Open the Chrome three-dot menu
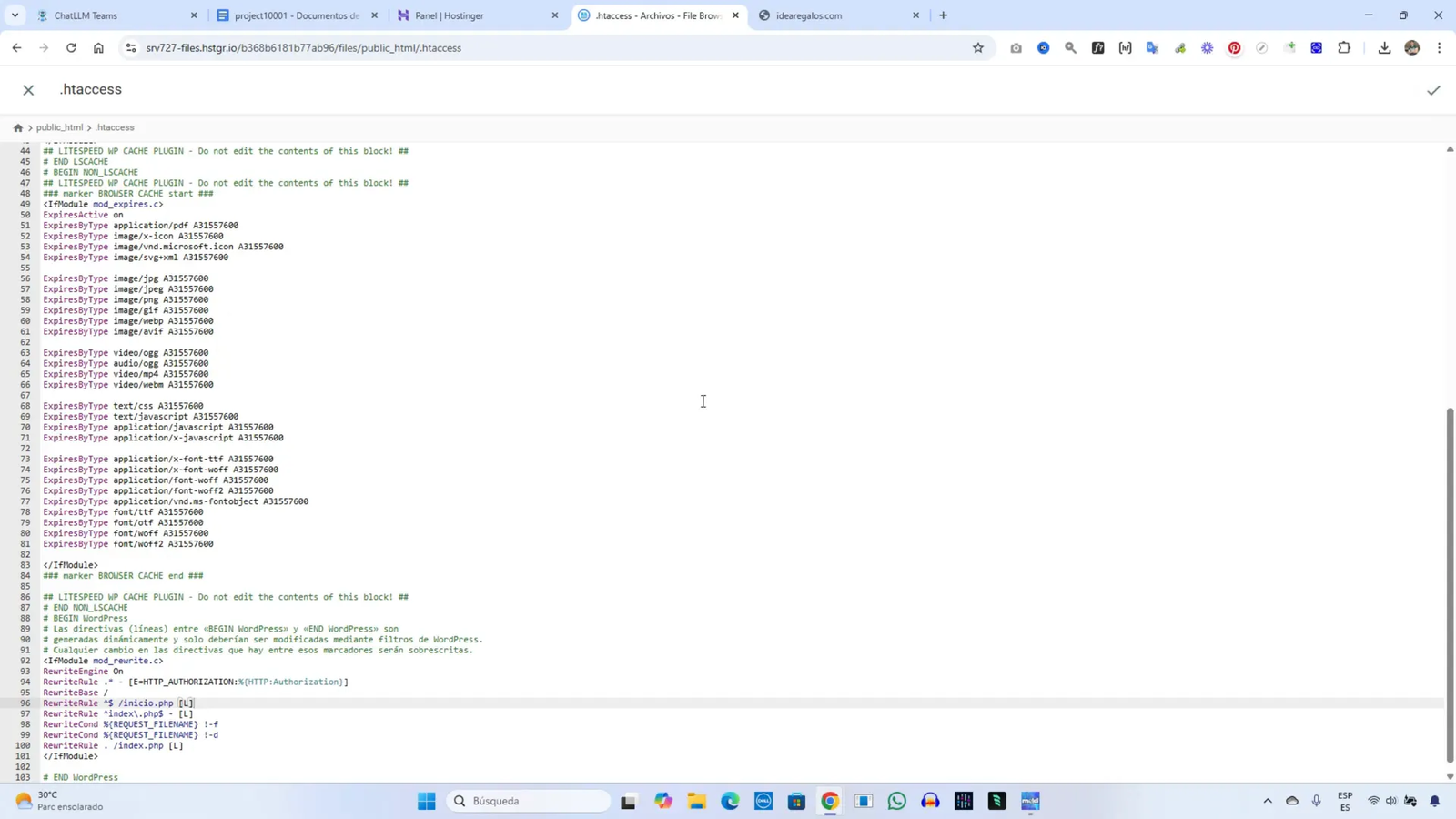This screenshot has width=1456, height=819. [x=1441, y=48]
